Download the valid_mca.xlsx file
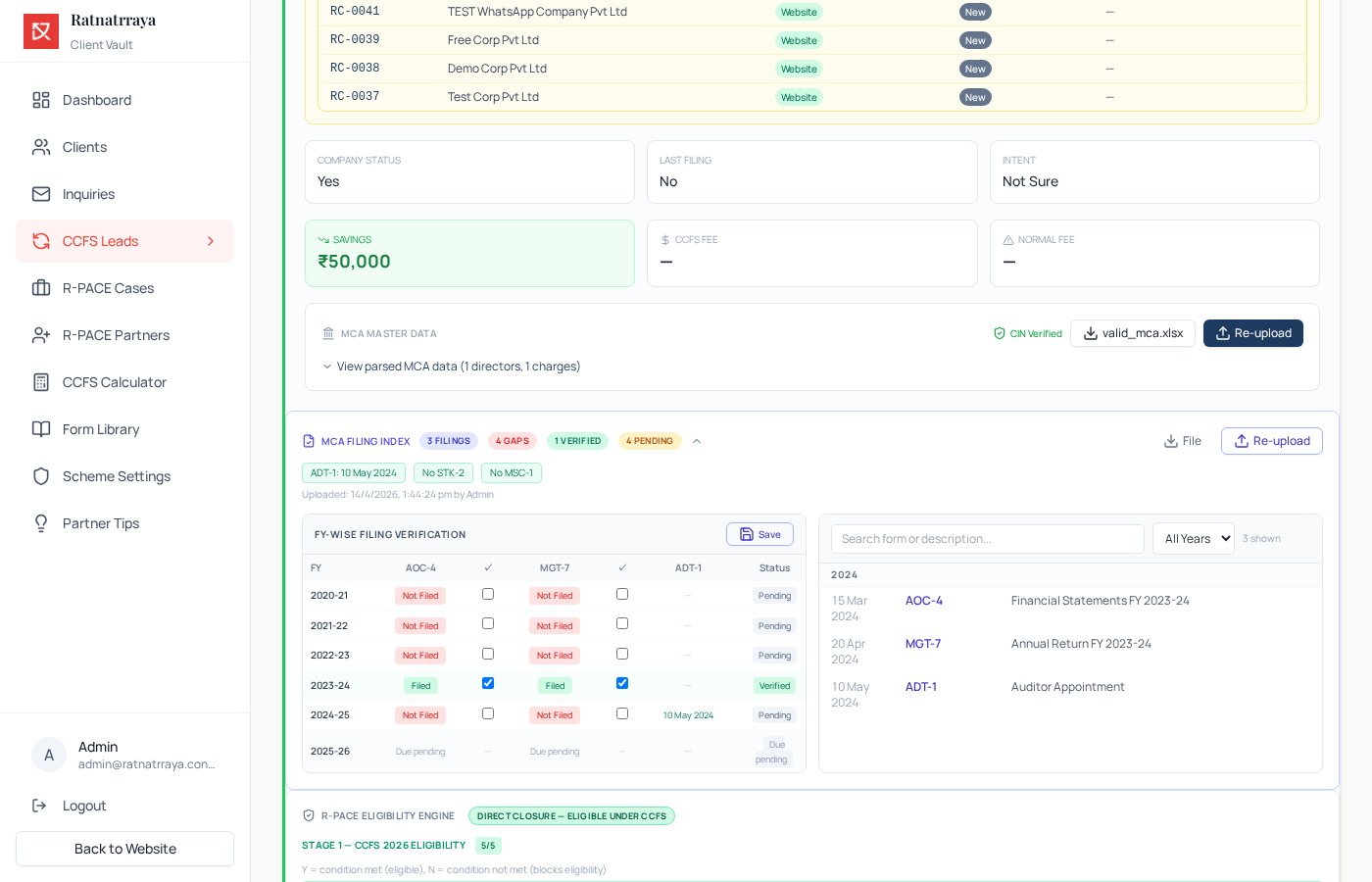The height and width of the screenshot is (882, 1372). [x=1133, y=333]
